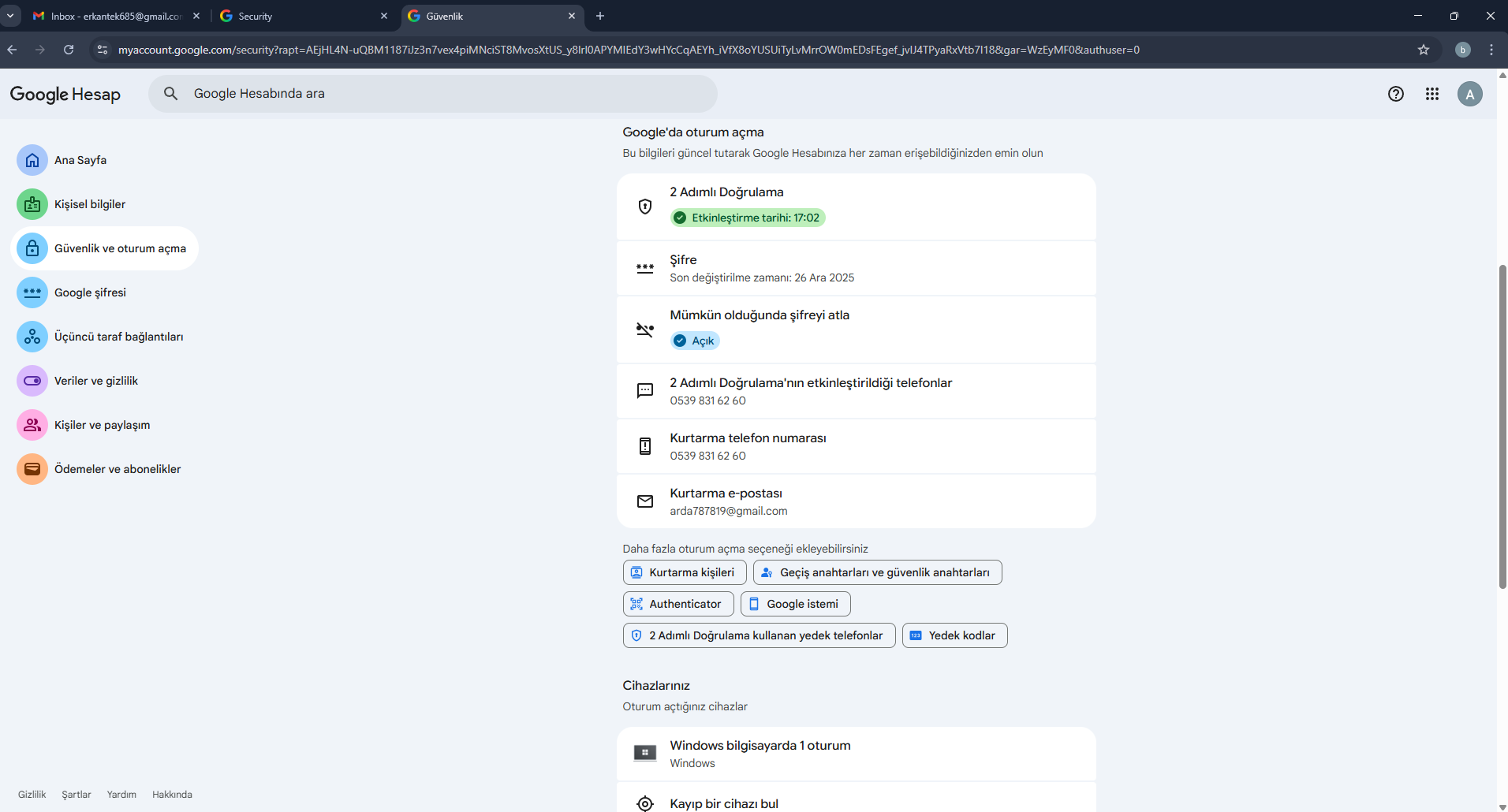Screen dimensions: 1508x812
Task: Open Kurtarma e-postası arda787819@gmail.com row
Action: [x=857, y=501]
